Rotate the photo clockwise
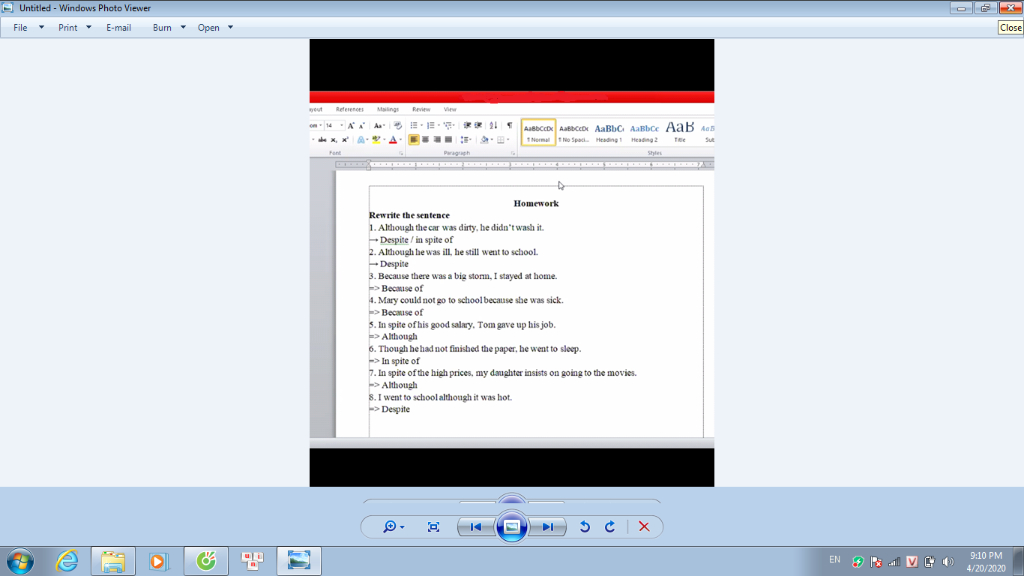Screen dimensions: 1024x576 (x=610, y=527)
